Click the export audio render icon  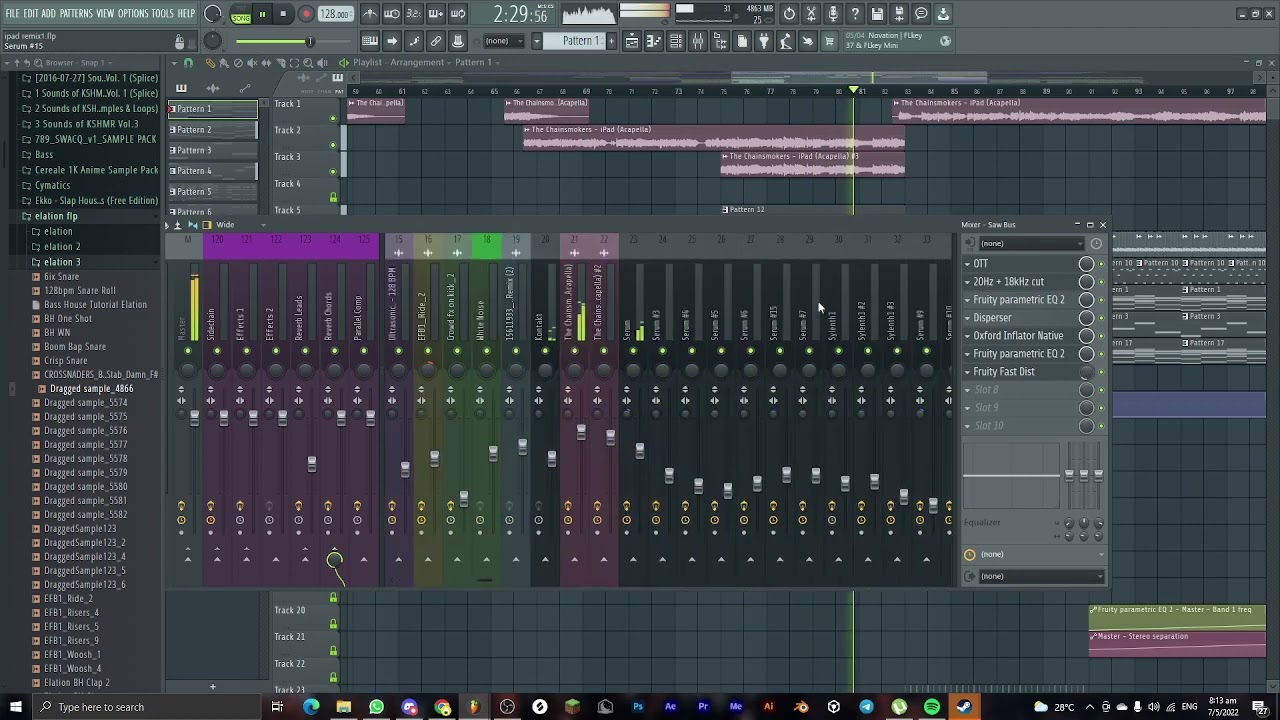click(x=899, y=14)
